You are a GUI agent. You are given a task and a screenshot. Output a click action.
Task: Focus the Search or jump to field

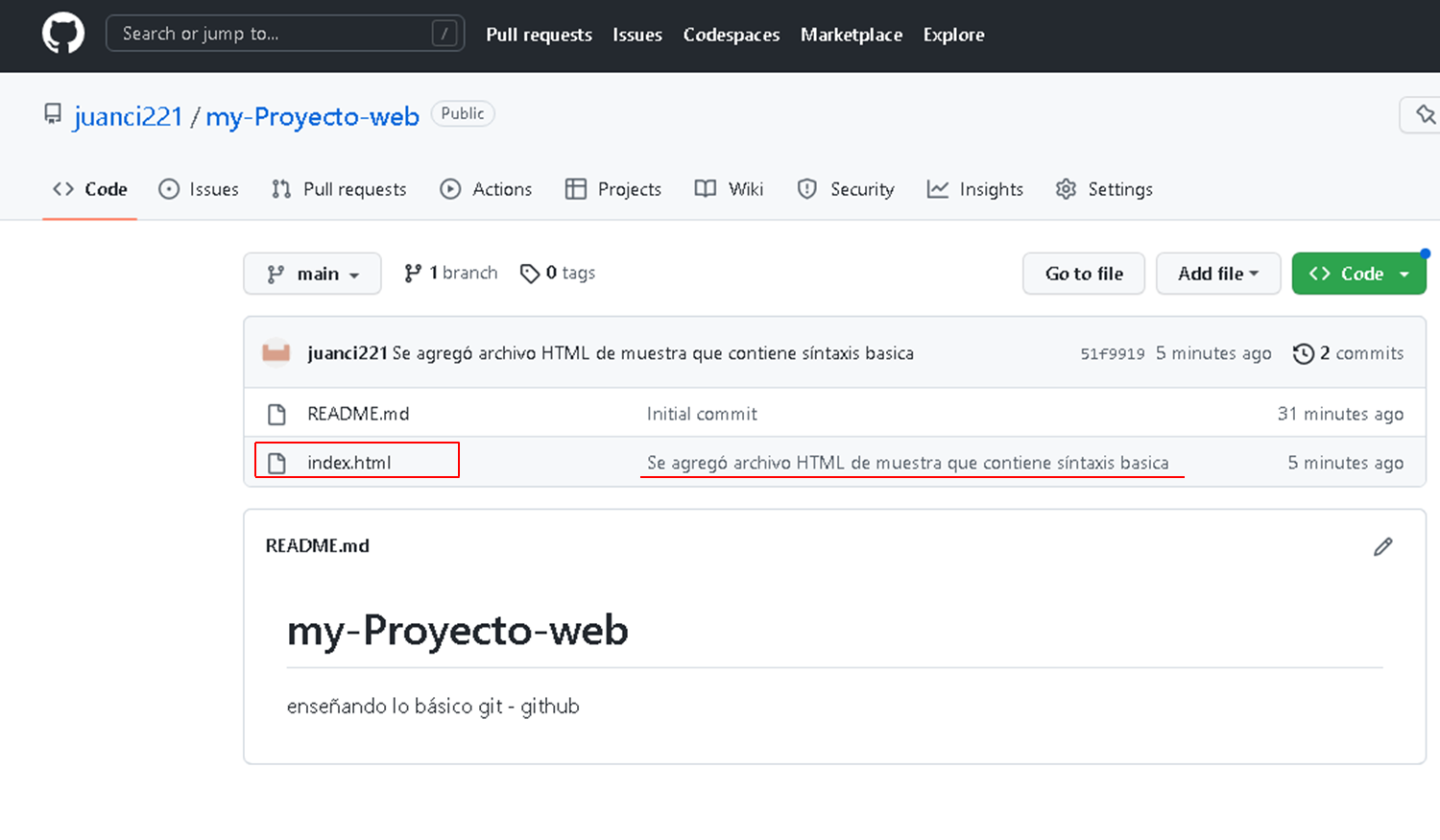[285, 34]
